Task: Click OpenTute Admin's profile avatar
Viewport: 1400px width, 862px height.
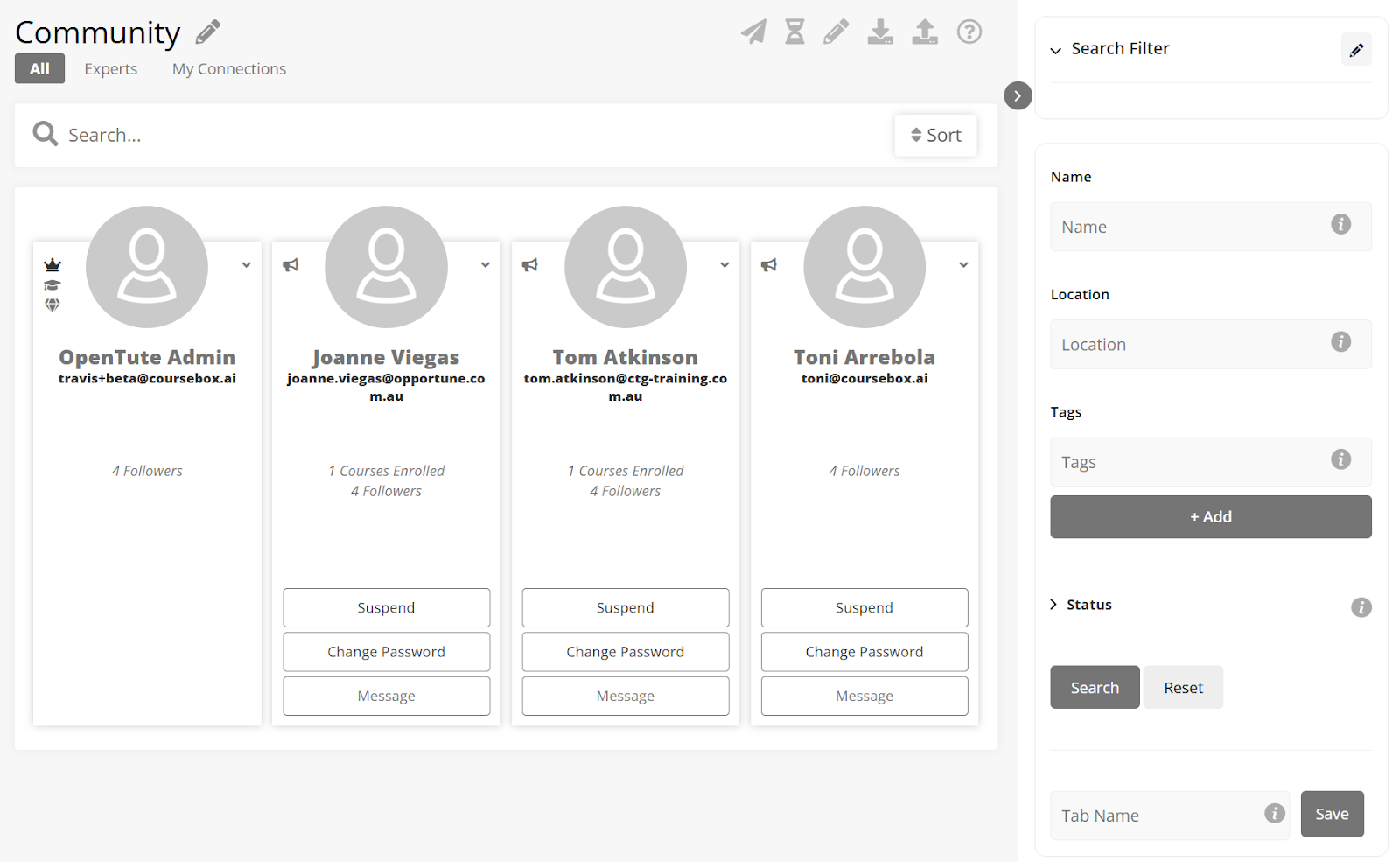Action: 147,267
